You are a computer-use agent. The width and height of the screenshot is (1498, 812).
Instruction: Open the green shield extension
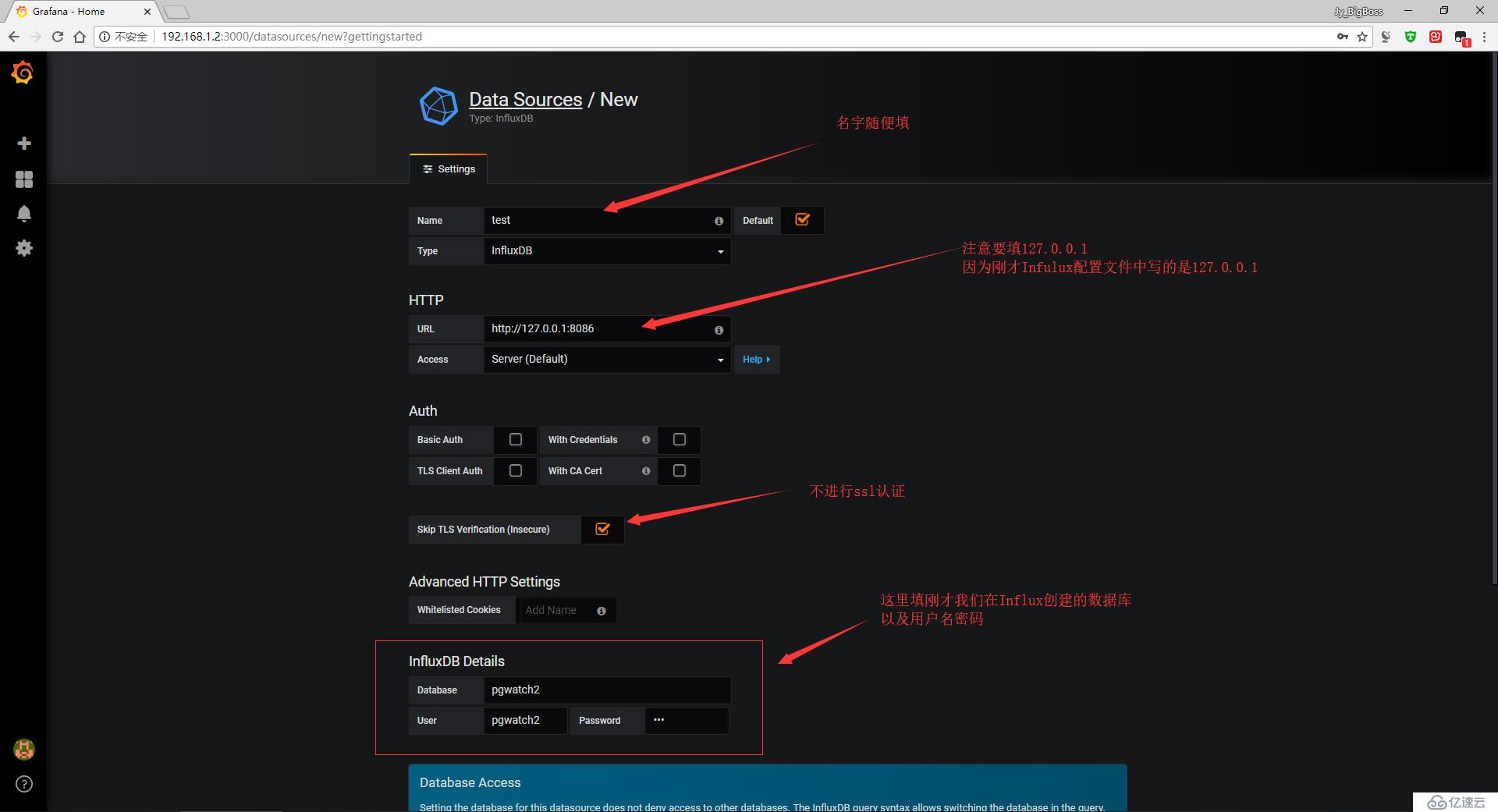coord(1411,37)
